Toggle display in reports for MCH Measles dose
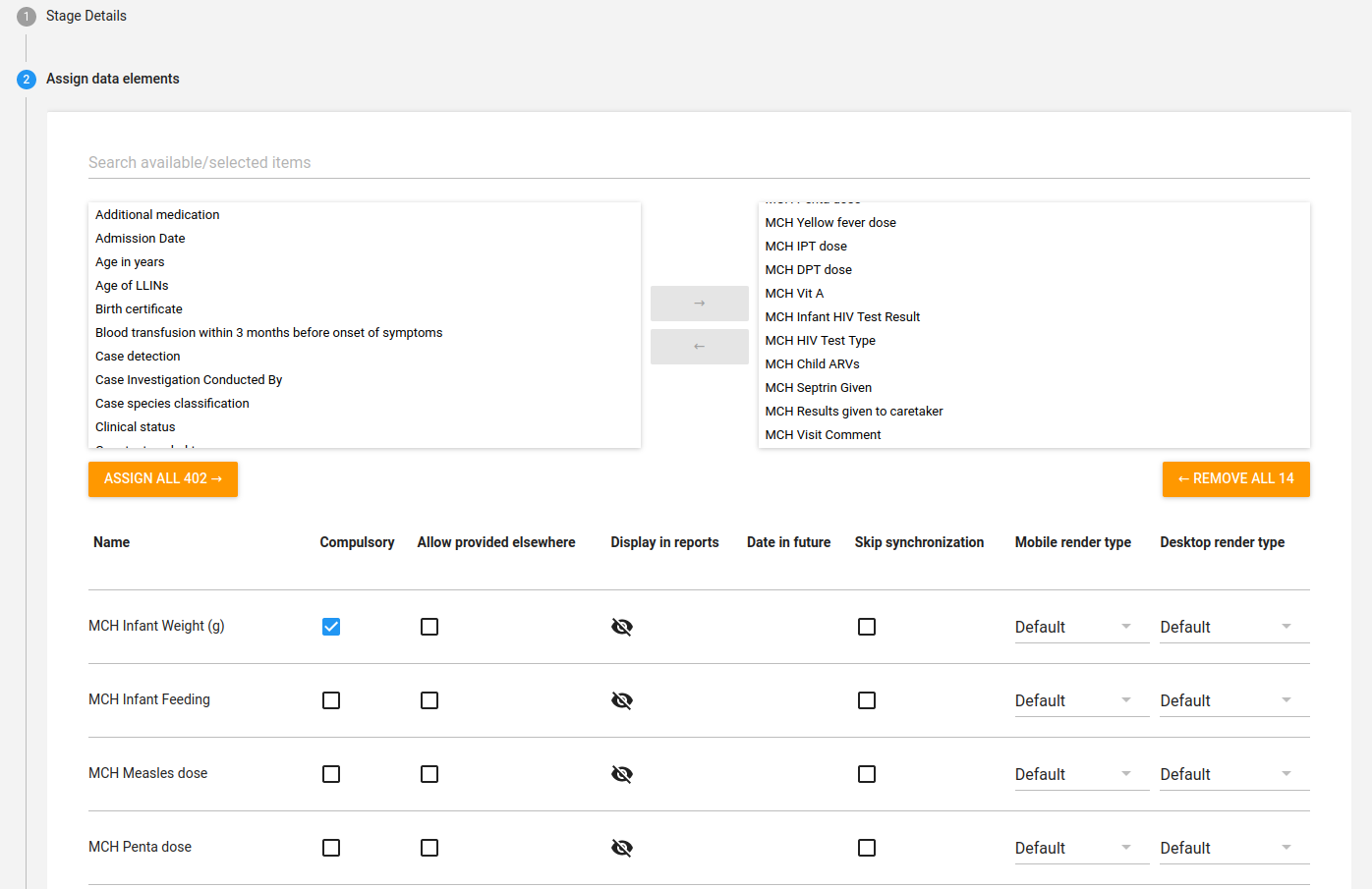The height and width of the screenshot is (889, 1372). [622, 774]
